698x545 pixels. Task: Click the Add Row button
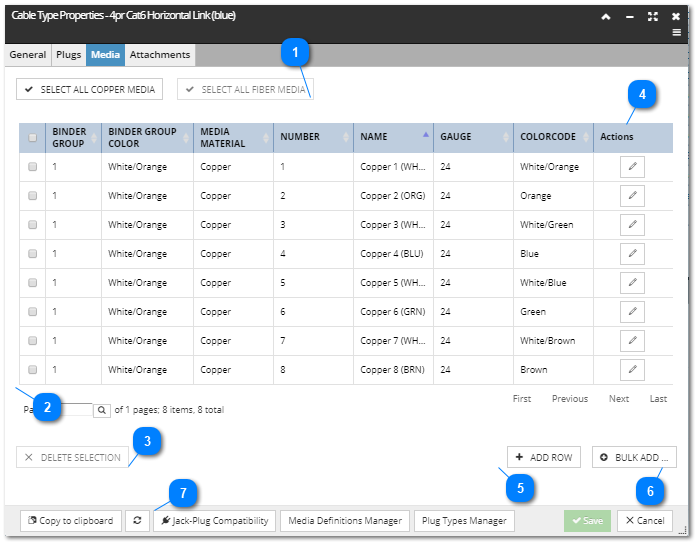pos(544,457)
